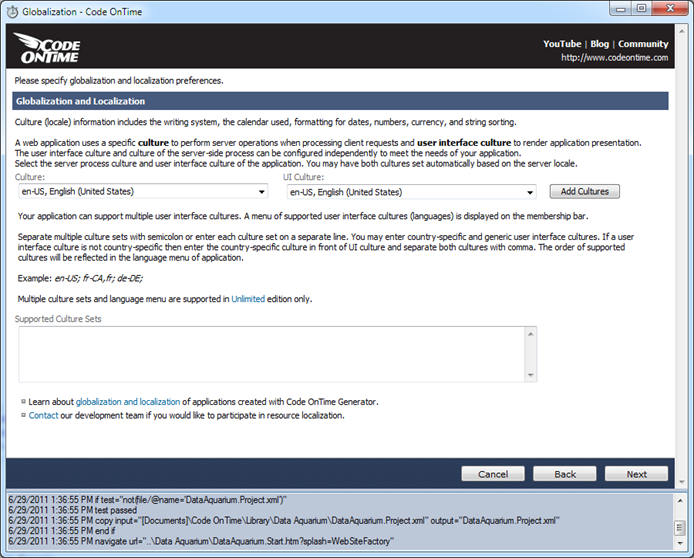Click the main page scroll down arrow
This screenshot has height=558, width=694.
tap(682, 481)
